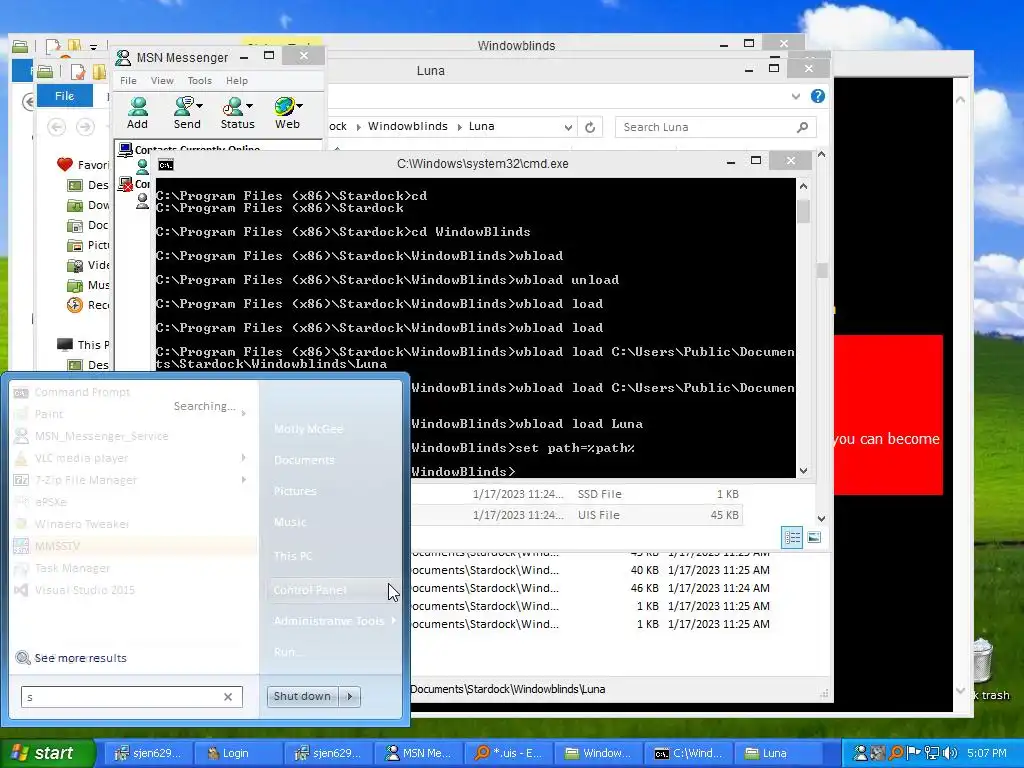
Task: Clear the start menu search with the X
Action: tap(228, 697)
